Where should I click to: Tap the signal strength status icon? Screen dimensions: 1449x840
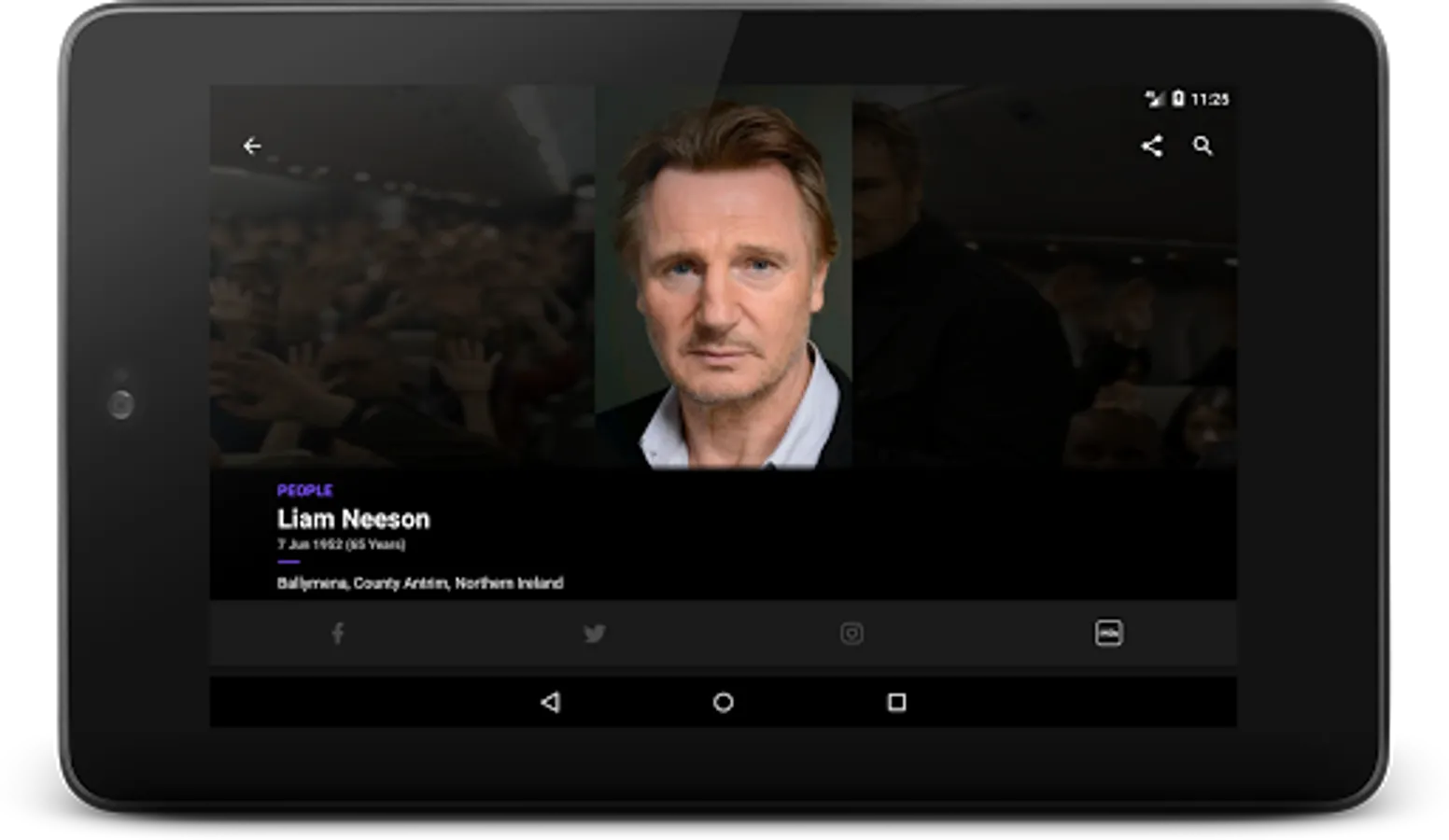pyautogui.click(x=1155, y=98)
